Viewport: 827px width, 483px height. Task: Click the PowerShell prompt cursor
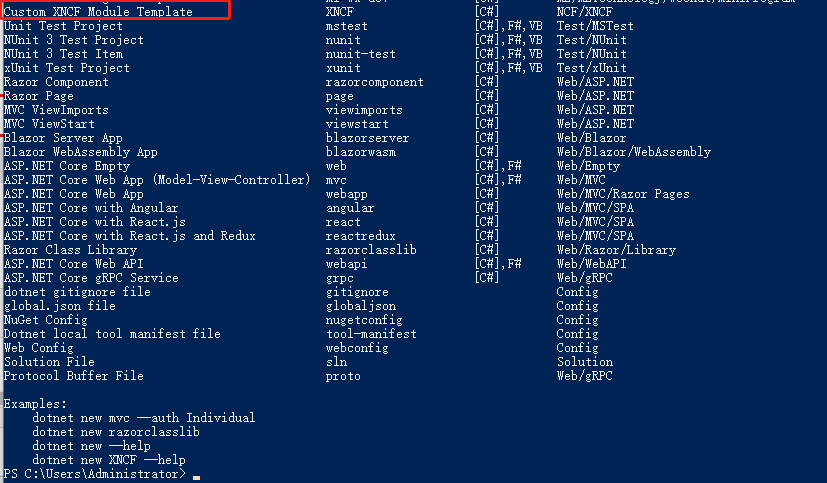click(x=196, y=477)
